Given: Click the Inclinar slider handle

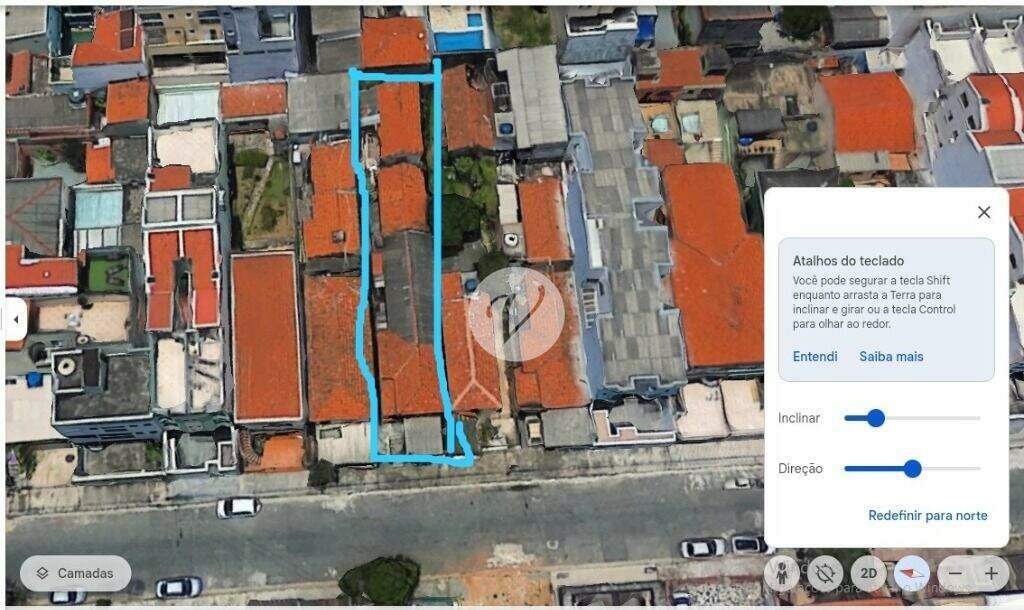Looking at the screenshot, I should 876,418.
